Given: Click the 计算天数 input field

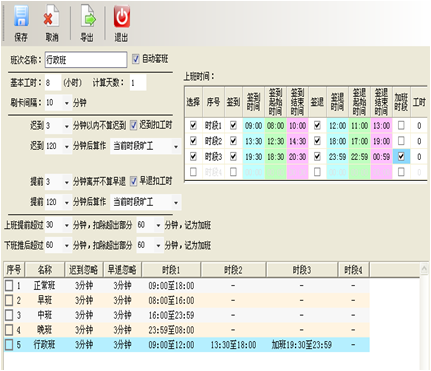Looking at the screenshot, I should point(137,83).
